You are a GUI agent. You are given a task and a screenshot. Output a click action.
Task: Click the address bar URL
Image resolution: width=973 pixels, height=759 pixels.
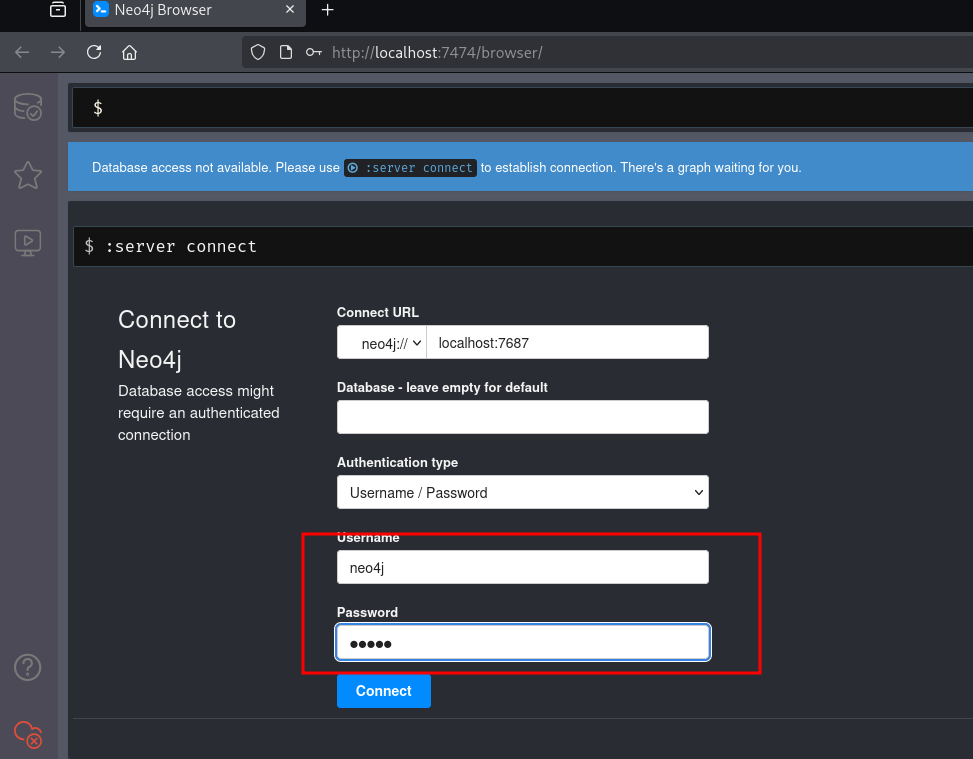(437, 53)
